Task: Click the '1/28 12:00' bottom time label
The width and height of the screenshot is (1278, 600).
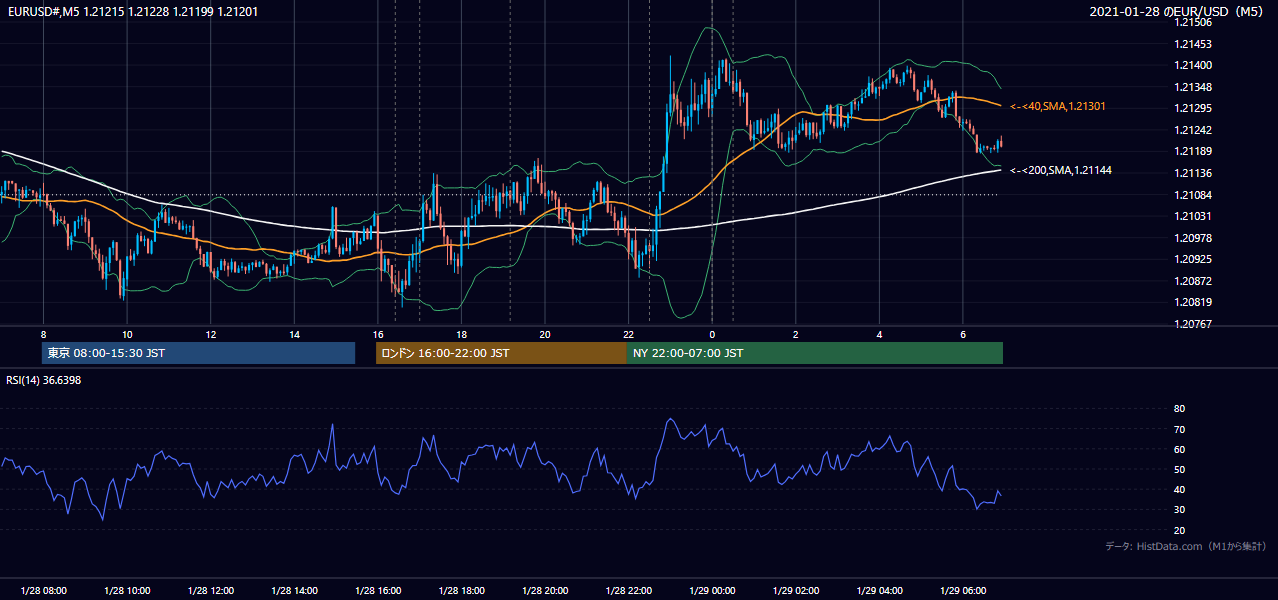Action: 211,591
